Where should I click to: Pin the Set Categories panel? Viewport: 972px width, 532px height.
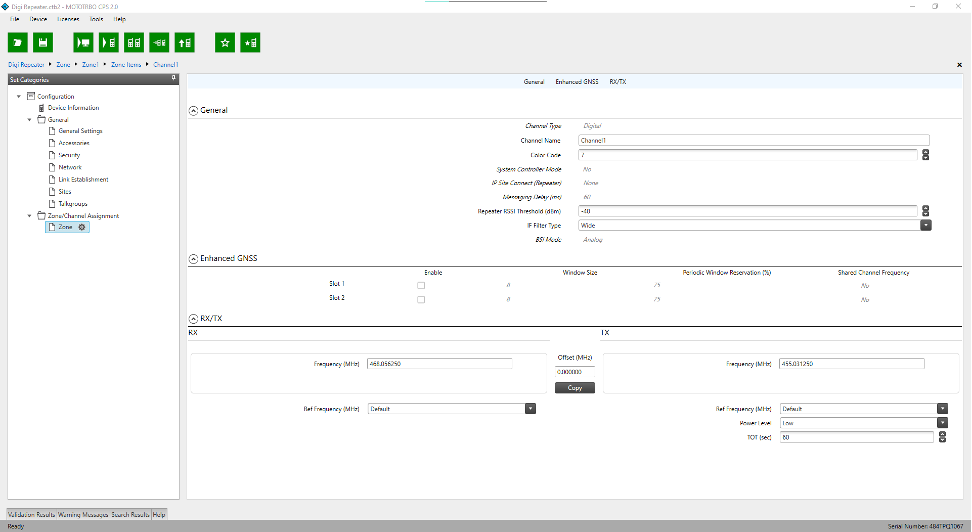173,78
